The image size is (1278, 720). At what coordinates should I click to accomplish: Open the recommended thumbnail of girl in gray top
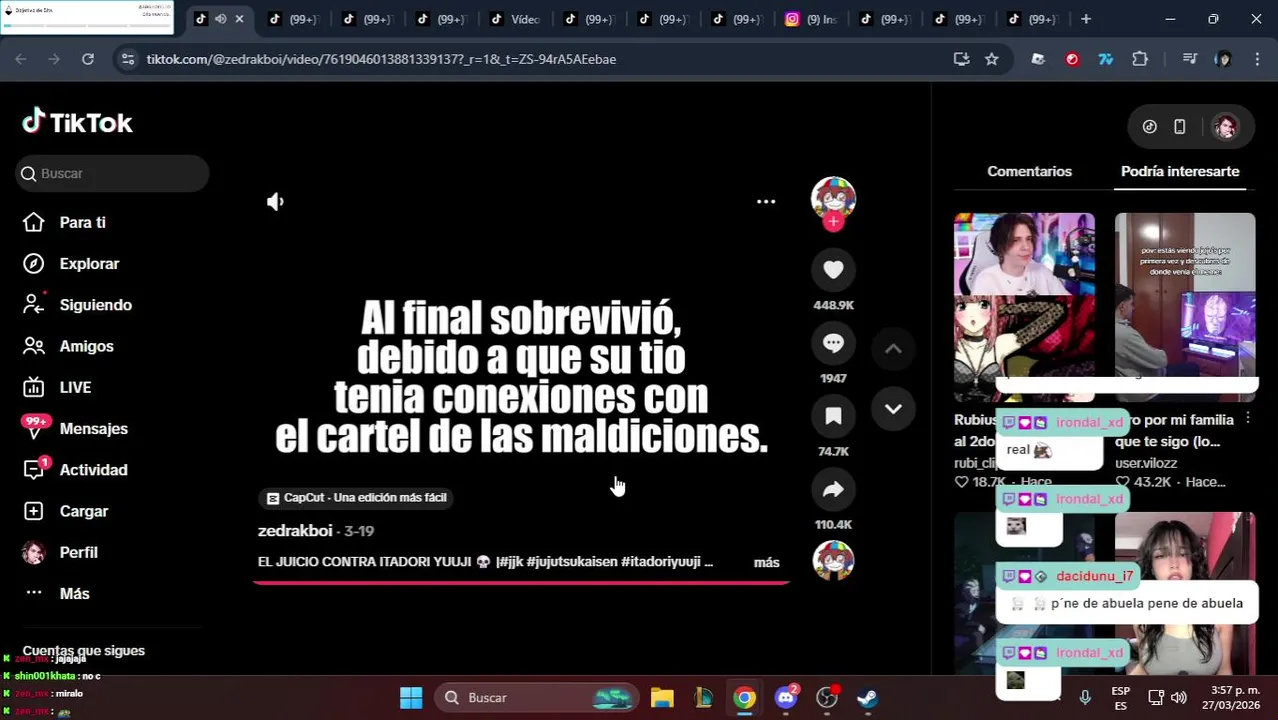tap(1185, 593)
